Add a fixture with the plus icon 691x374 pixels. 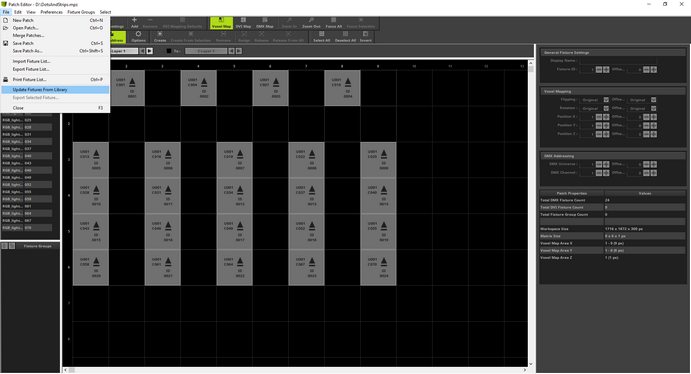(134, 23)
